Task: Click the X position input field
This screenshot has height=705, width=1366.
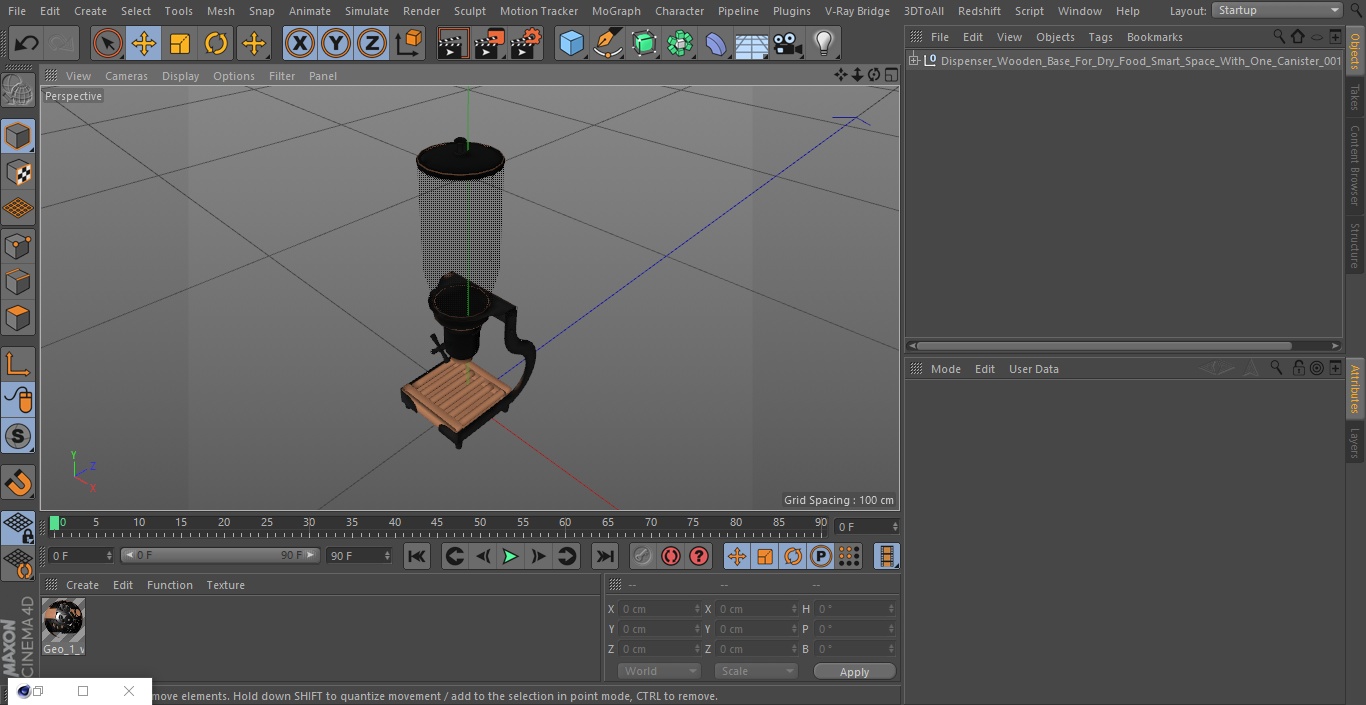Action: coord(659,609)
